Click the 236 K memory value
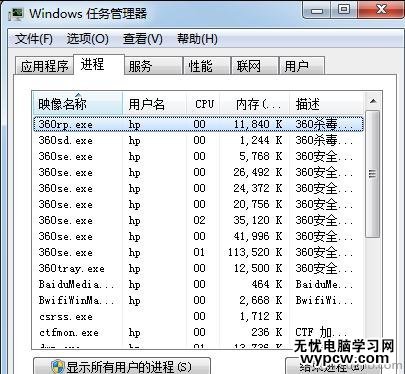This screenshot has width=405, height=374. 267,332
